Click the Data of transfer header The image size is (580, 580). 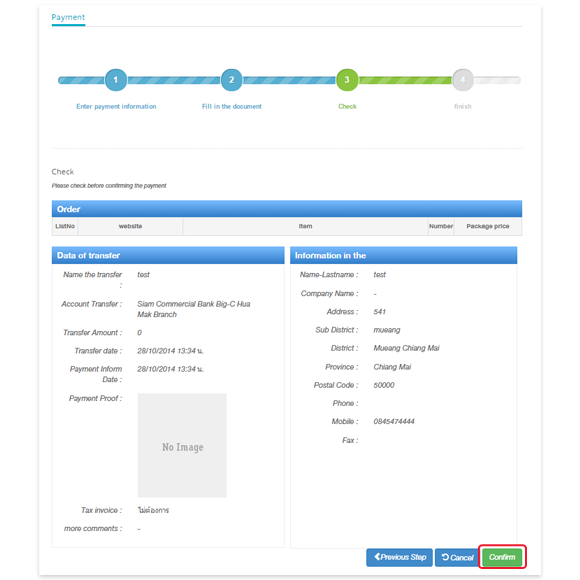coord(168,255)
